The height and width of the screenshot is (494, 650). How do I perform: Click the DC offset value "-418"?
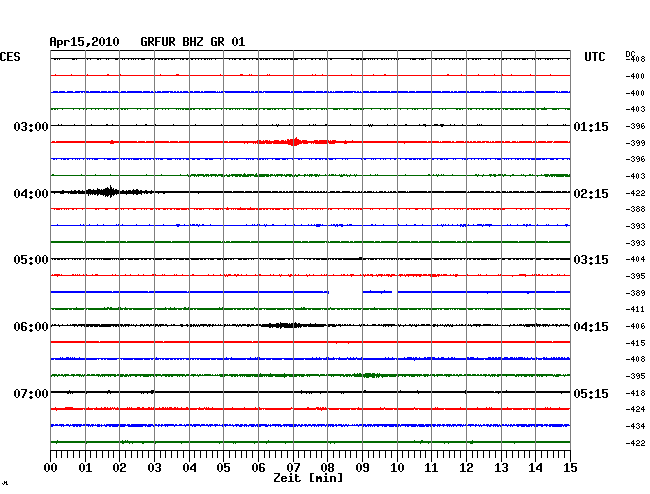[635, 393]
